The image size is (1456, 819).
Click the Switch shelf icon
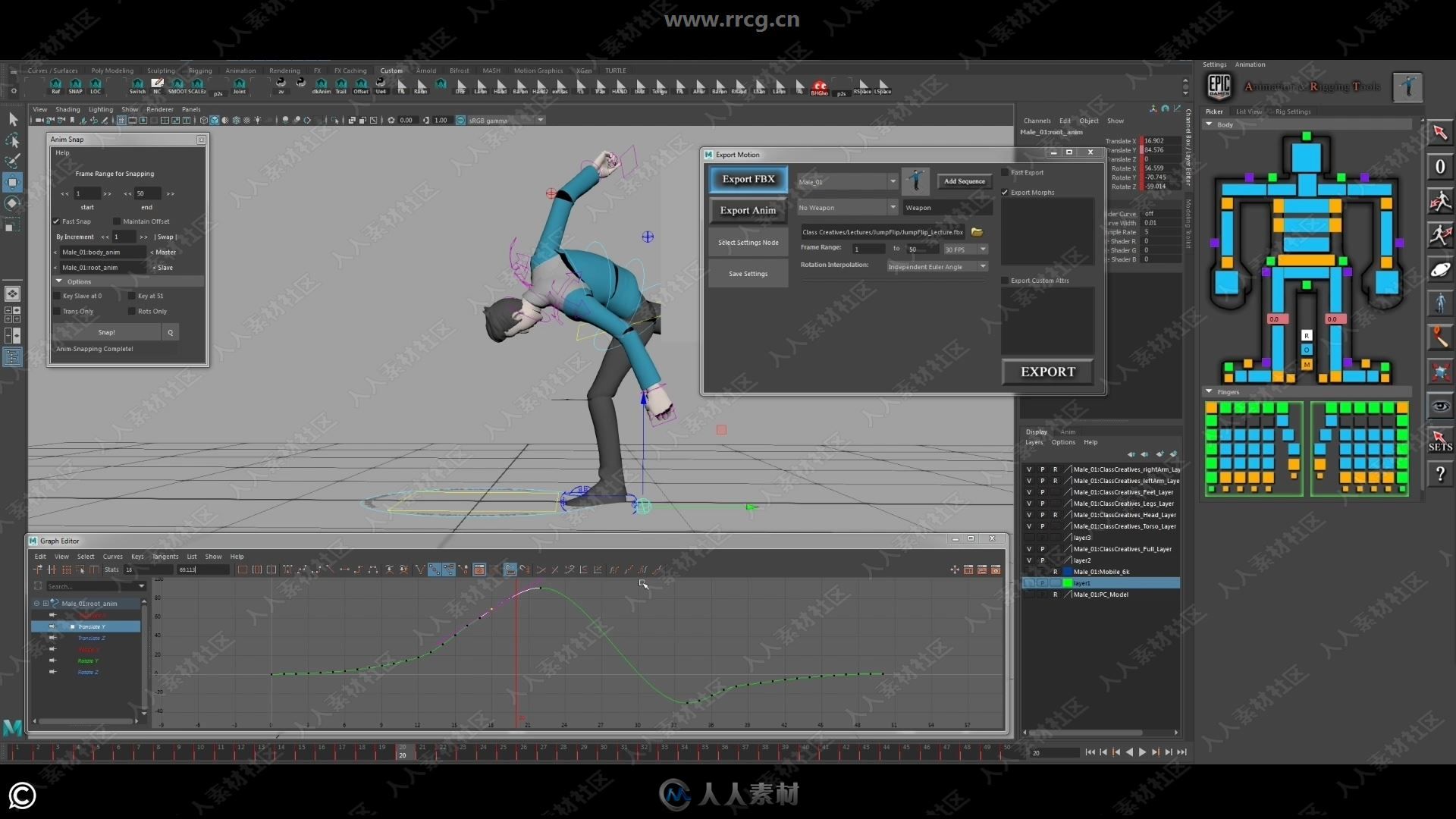coord(137,86)
